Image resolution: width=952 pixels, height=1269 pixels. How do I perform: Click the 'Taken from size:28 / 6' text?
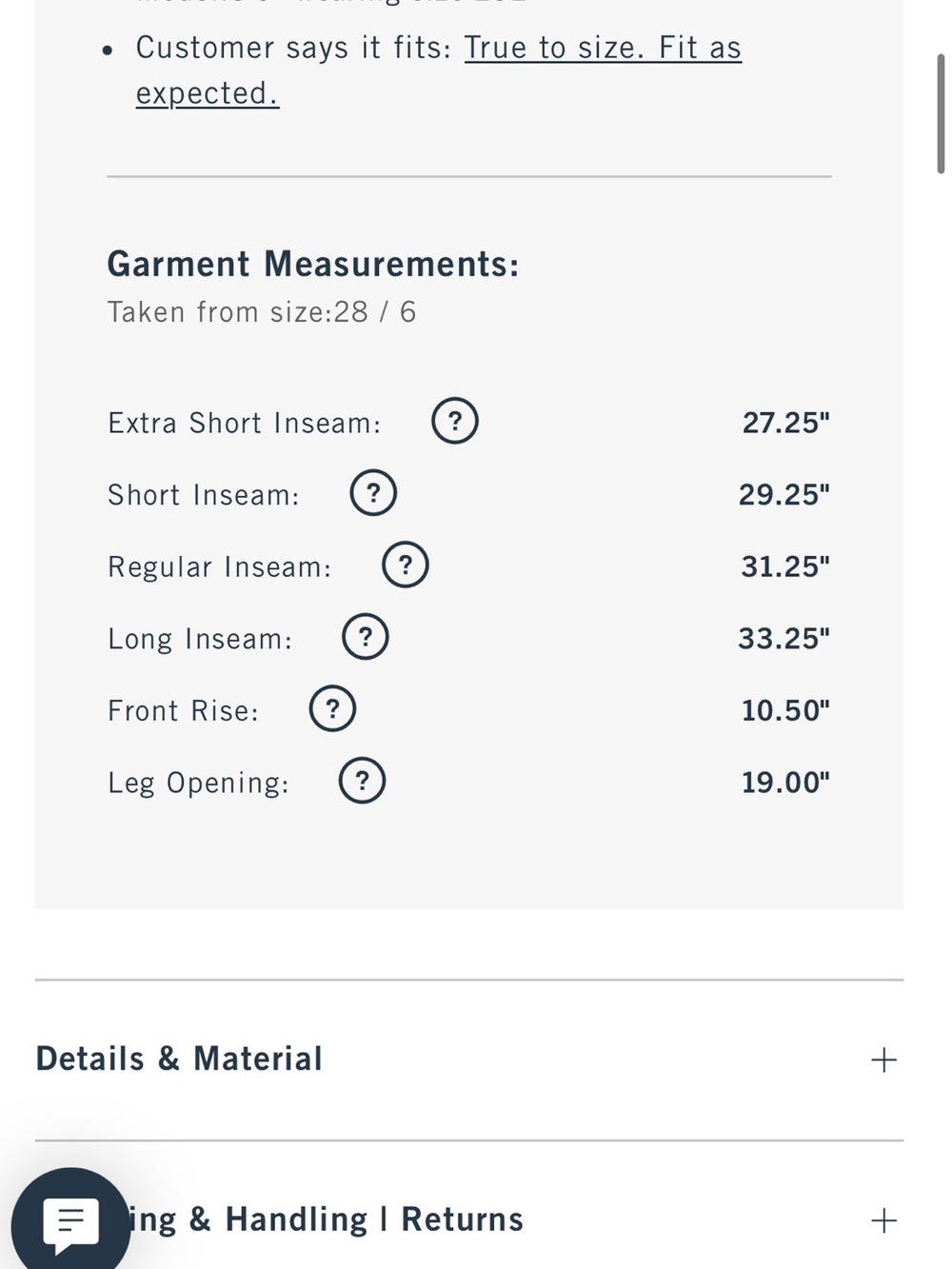262,312
